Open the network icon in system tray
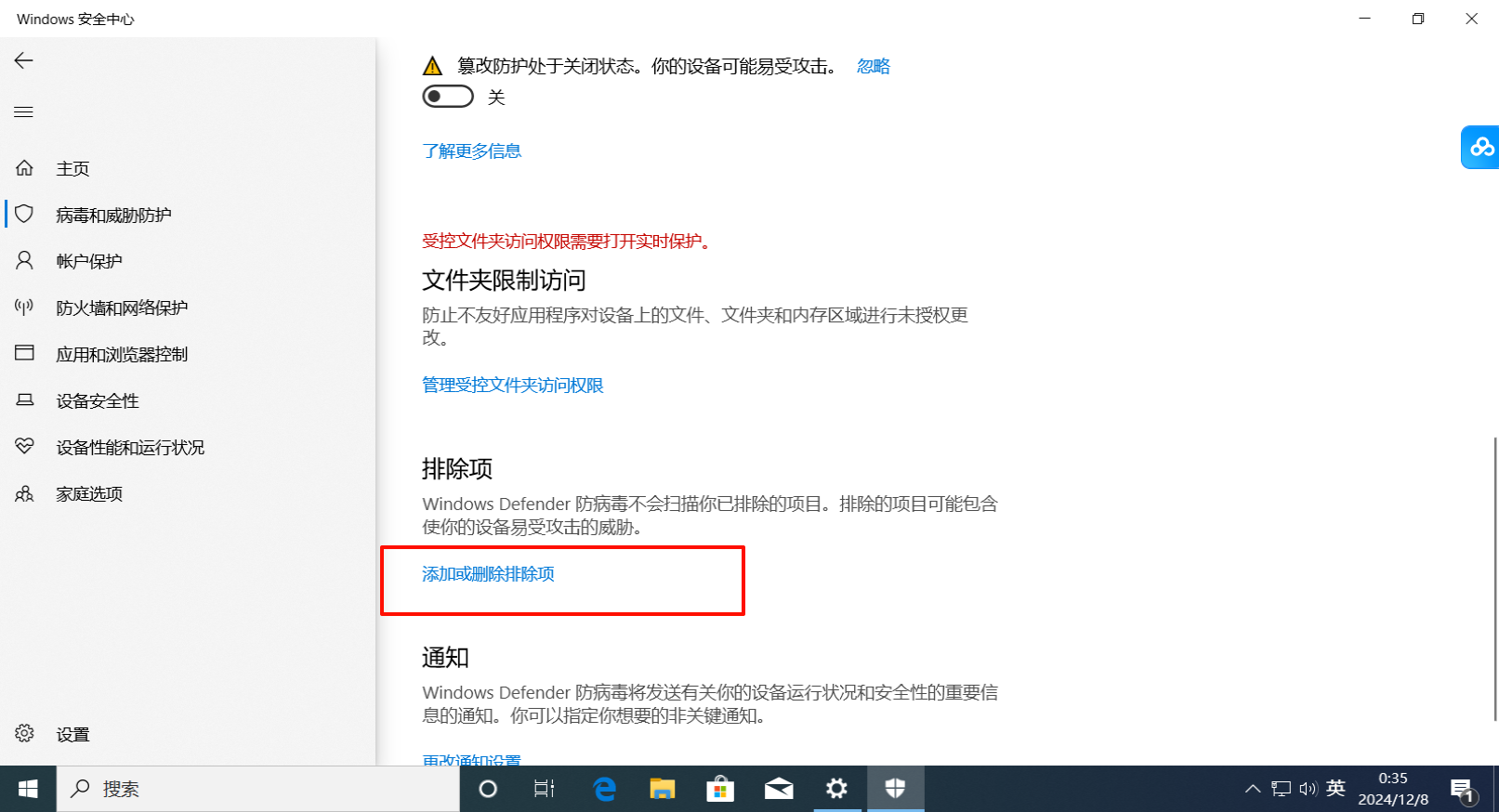Screen dimensions: 1499x812 pyautogui.click(x=1282, y=789)
